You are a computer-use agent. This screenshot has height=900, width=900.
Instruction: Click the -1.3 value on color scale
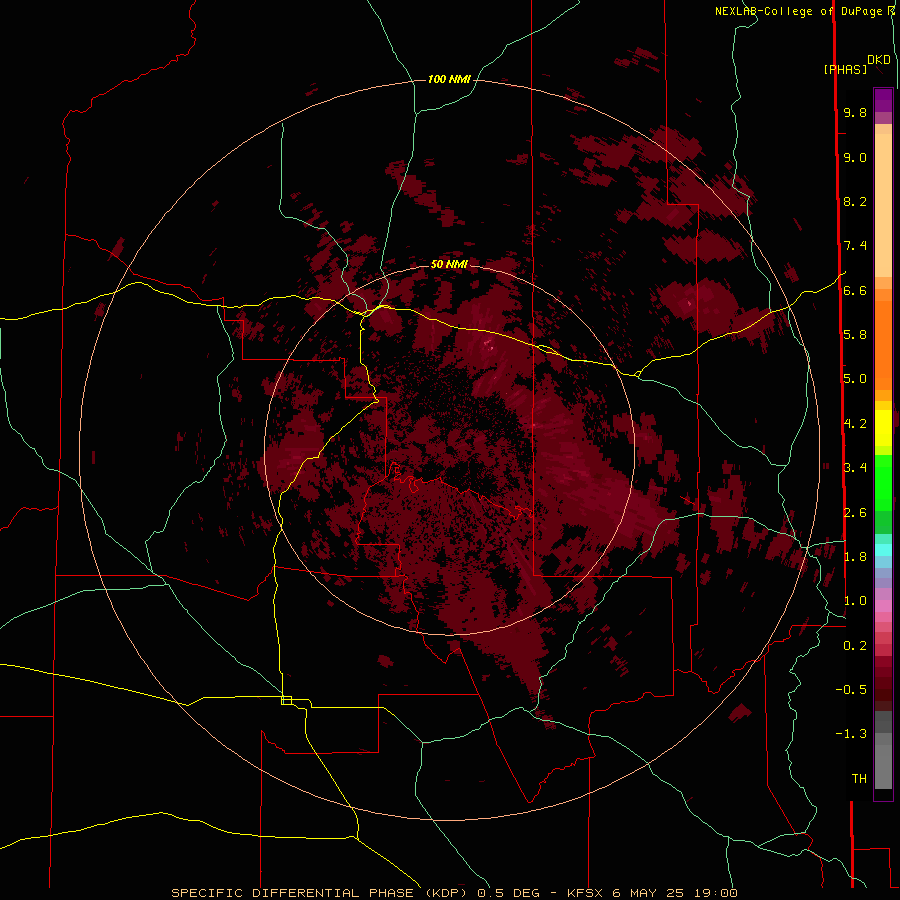coord(851,734)
